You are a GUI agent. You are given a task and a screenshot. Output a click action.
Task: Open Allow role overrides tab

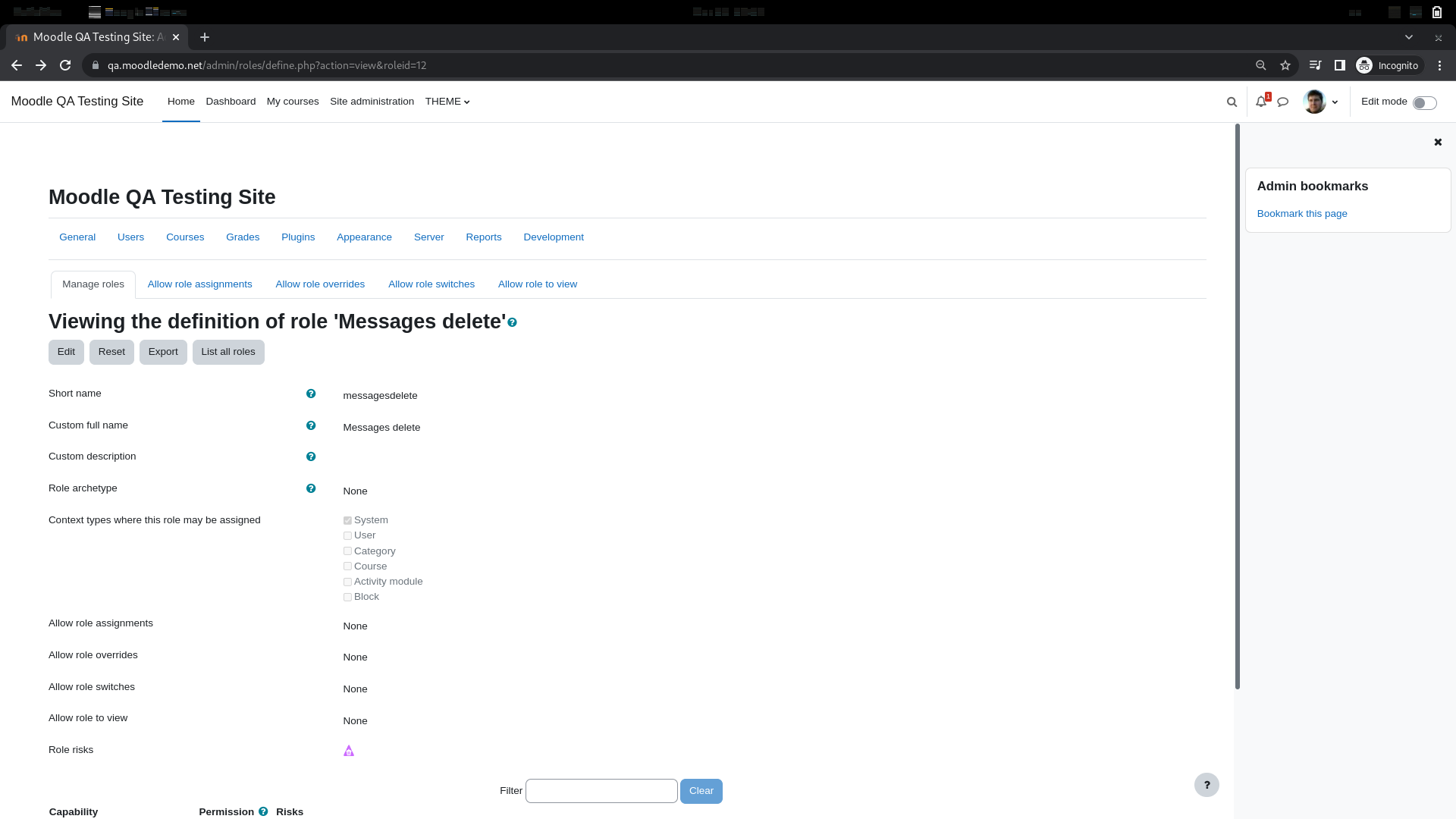click(320, 284)
